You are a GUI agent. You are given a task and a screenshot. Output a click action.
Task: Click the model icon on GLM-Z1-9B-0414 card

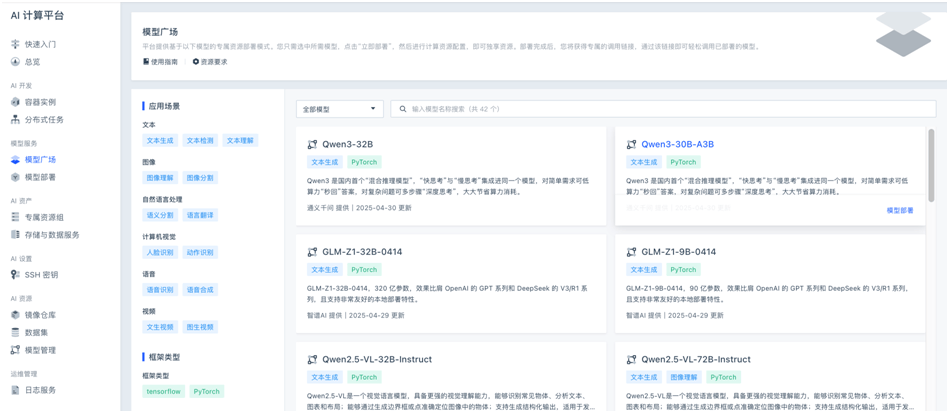point(631,252)
